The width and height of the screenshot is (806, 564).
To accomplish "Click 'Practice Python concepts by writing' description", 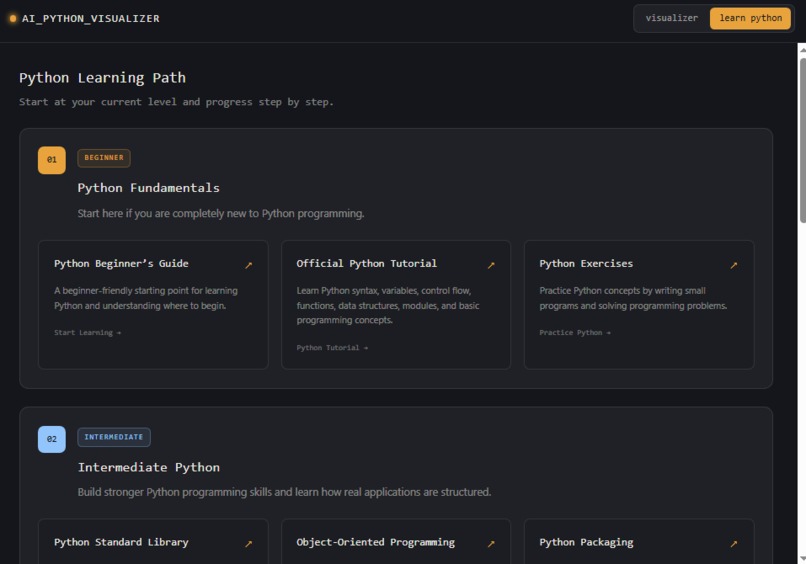I will tap(633, 298).
